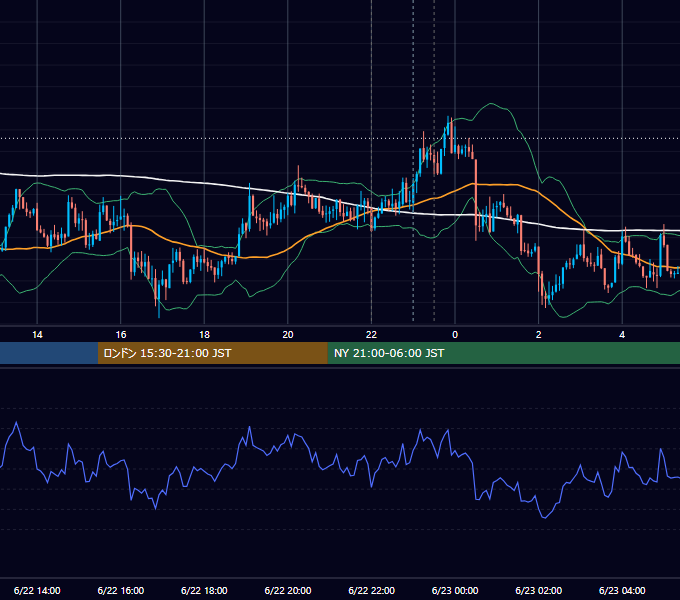The height and width of the screenshot is (600, 680).
Task: Click the 6/23 04:00 date label
Action: pyautogui.click(x=622, y=590)
